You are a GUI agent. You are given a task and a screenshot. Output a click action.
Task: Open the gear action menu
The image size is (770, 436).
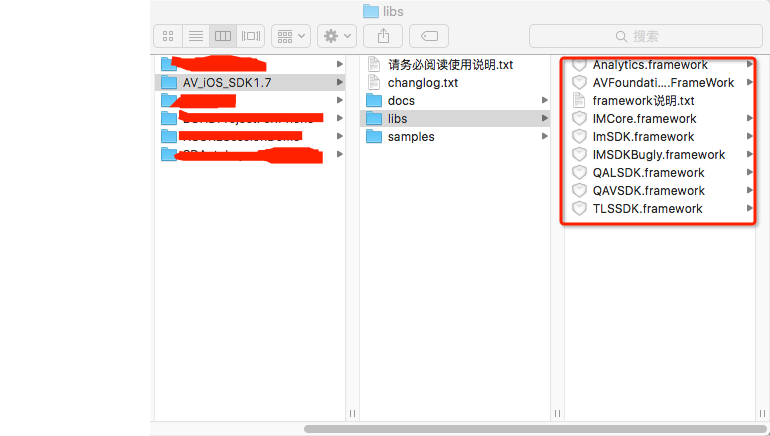click(x=337, y=36)
